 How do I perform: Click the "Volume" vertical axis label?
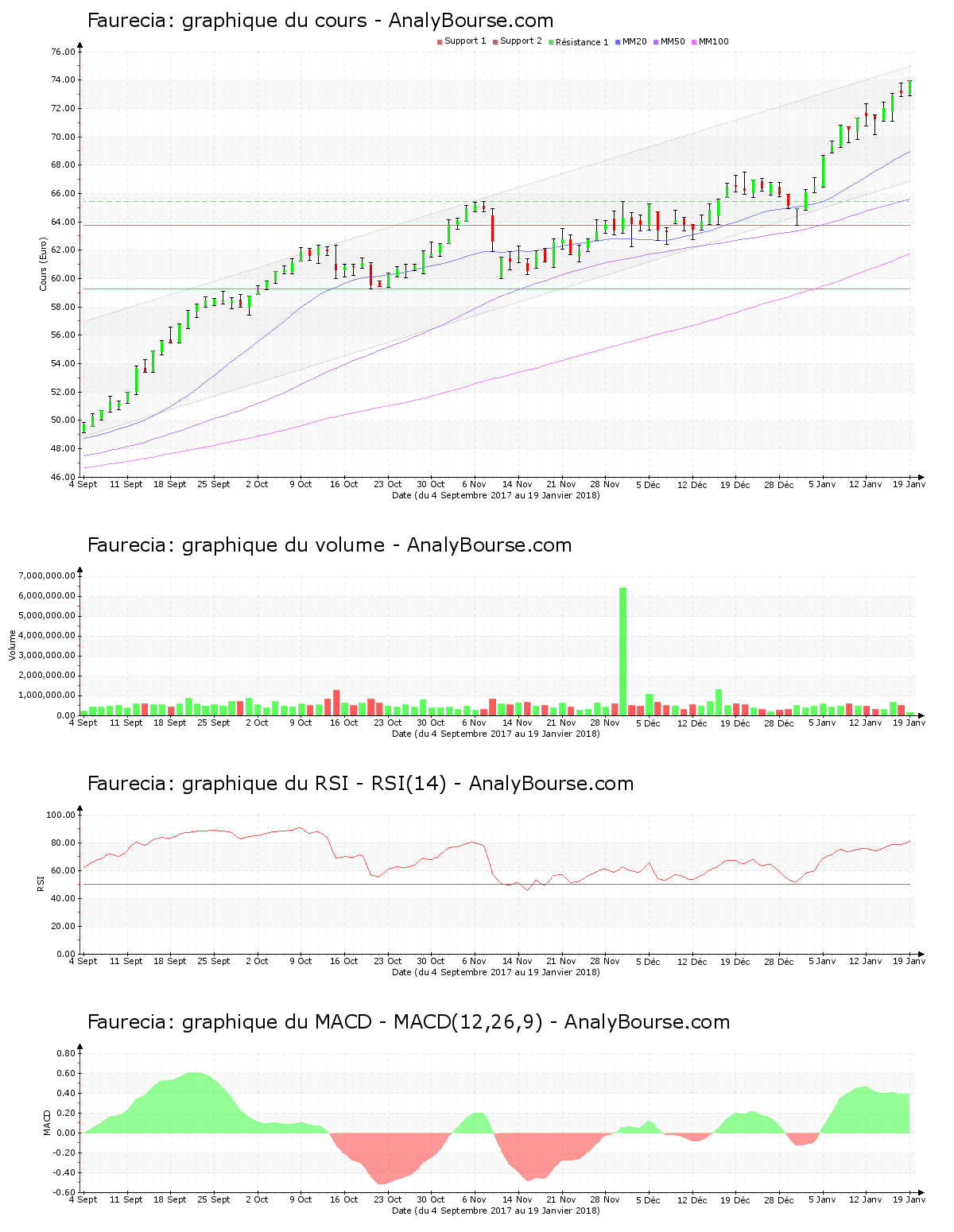pyautogui.click(x=12, y=645)
